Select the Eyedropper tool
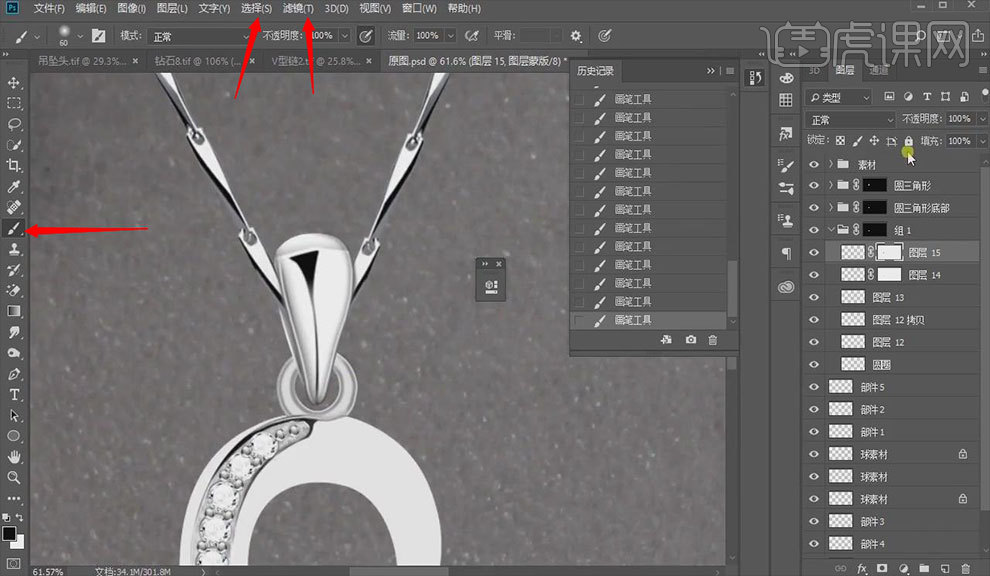 point(14,187)
